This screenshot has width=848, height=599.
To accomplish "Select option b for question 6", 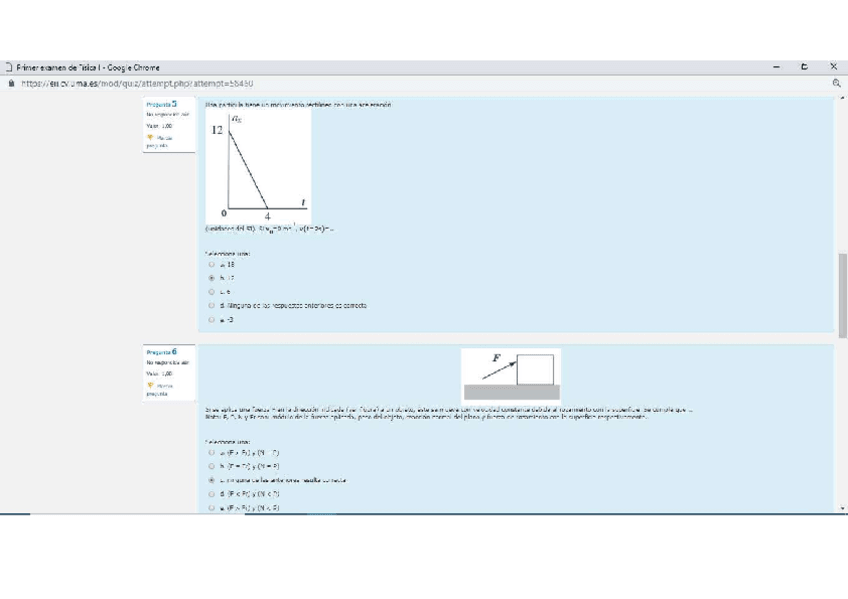I will coord(211,466).
